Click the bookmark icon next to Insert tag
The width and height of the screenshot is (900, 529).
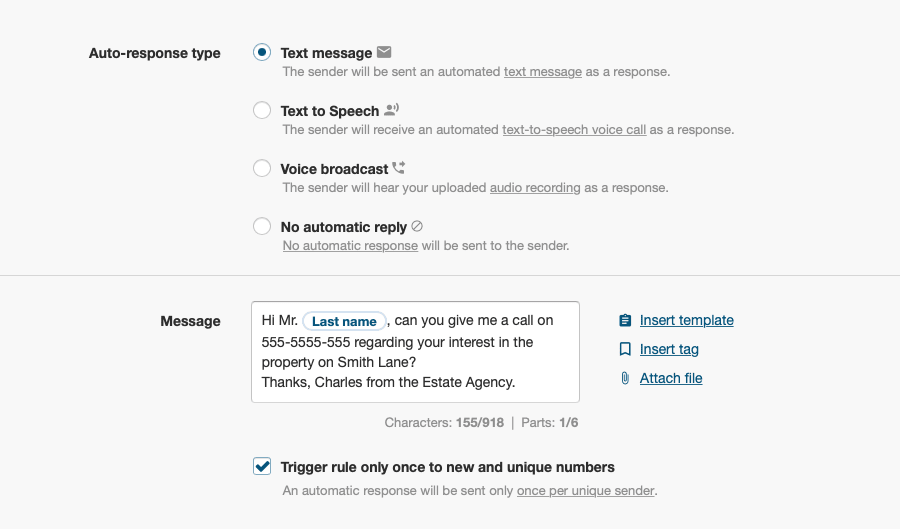pyautogui.click(x=625, y=350)
